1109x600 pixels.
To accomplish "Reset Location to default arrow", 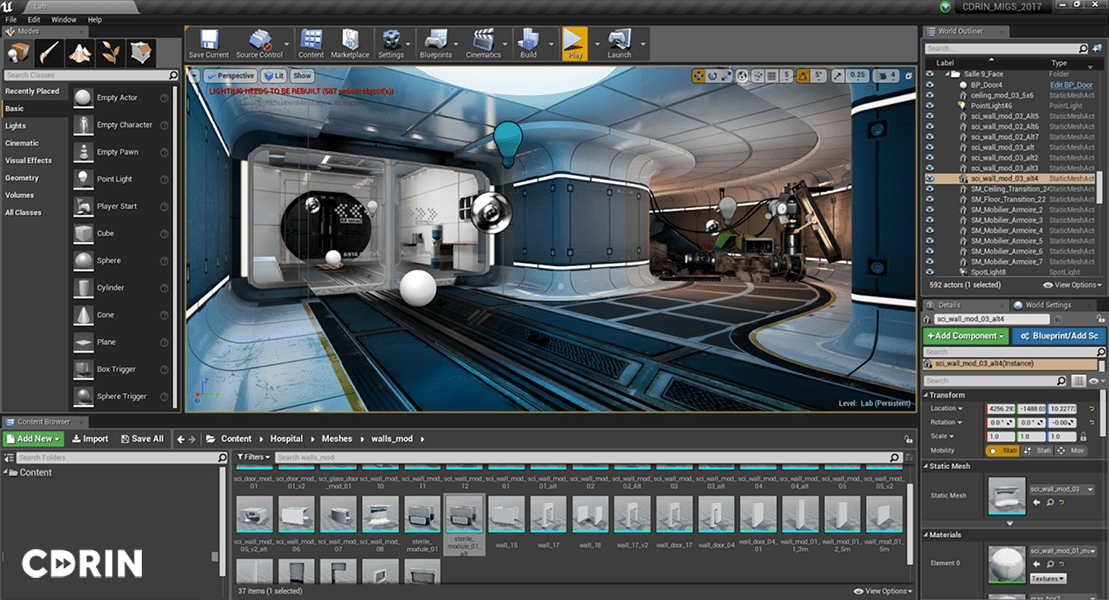I will pyautogui.click(x=1091, y=409).
